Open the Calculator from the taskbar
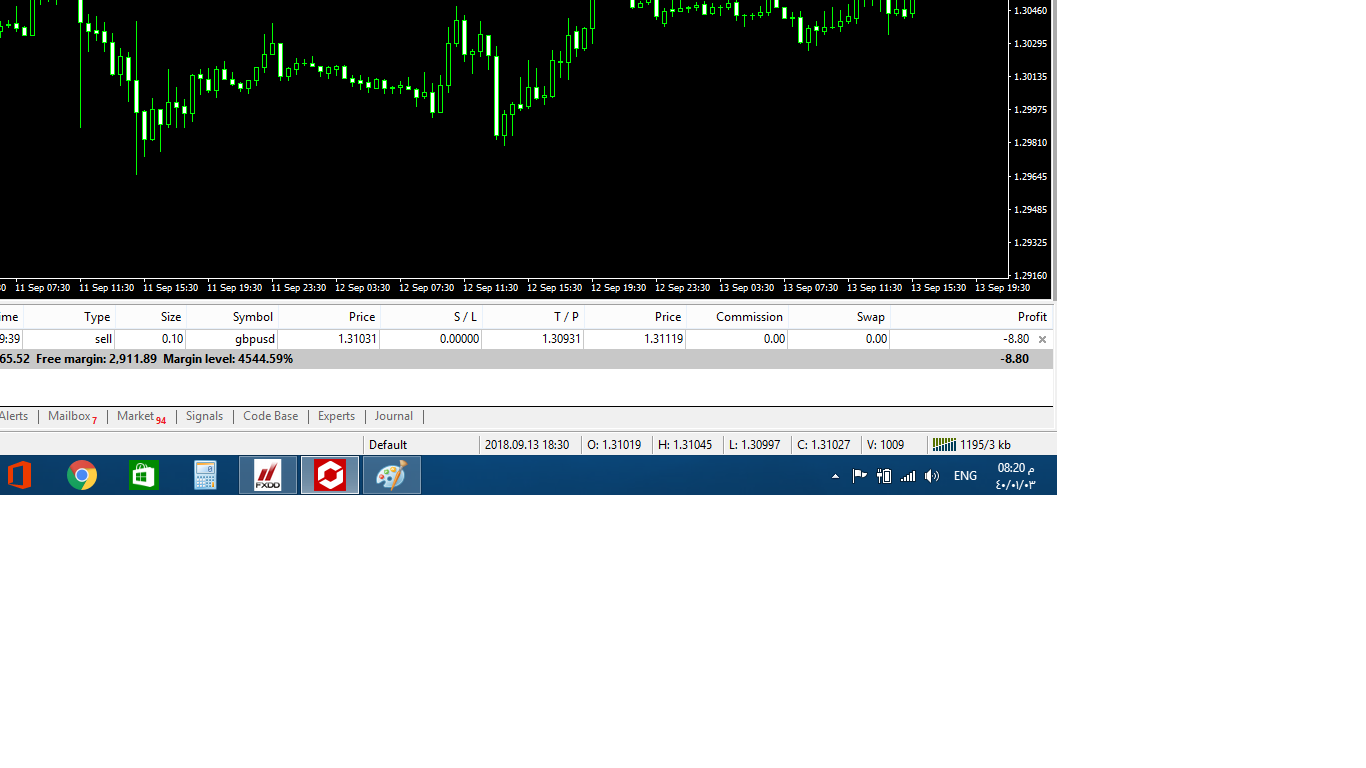1366x768 pixels. 205,475
